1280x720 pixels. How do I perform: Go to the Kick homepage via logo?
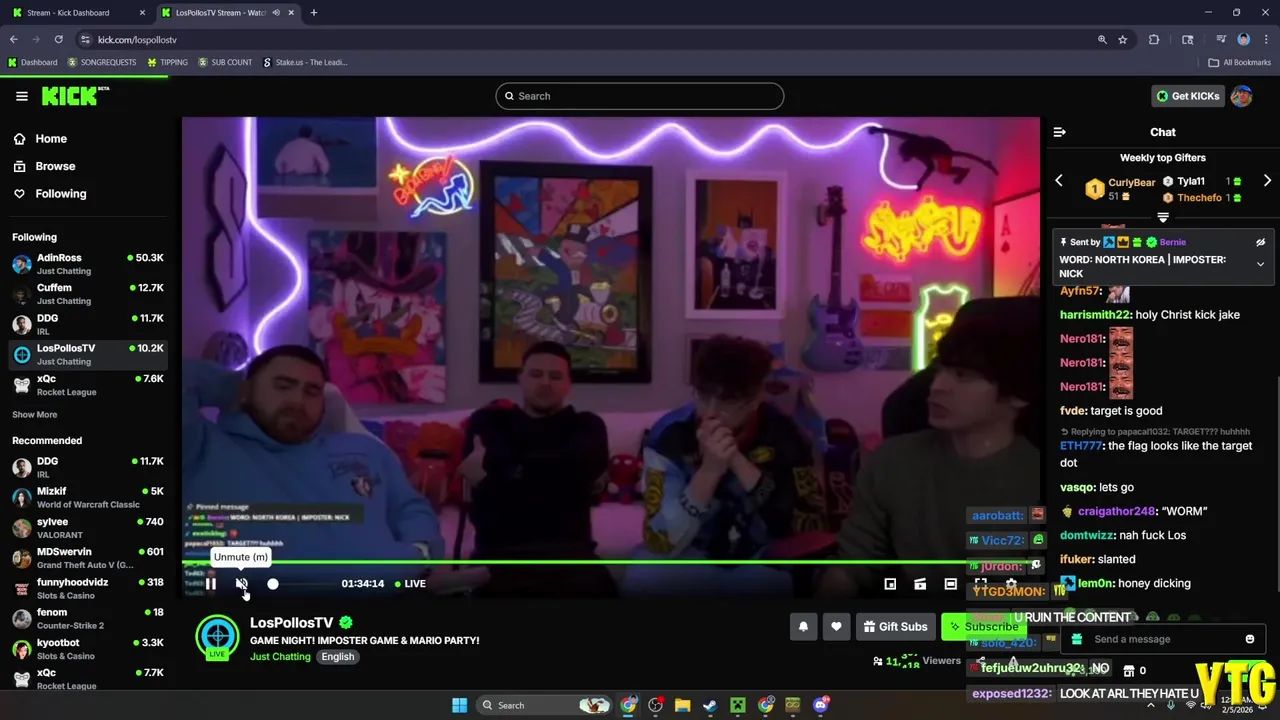[x=70, y=96]
